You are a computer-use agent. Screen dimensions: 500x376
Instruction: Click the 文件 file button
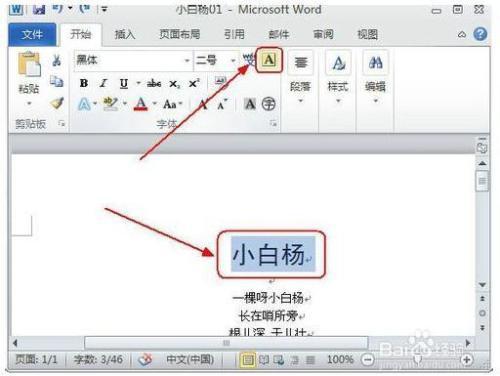(32, 34)
